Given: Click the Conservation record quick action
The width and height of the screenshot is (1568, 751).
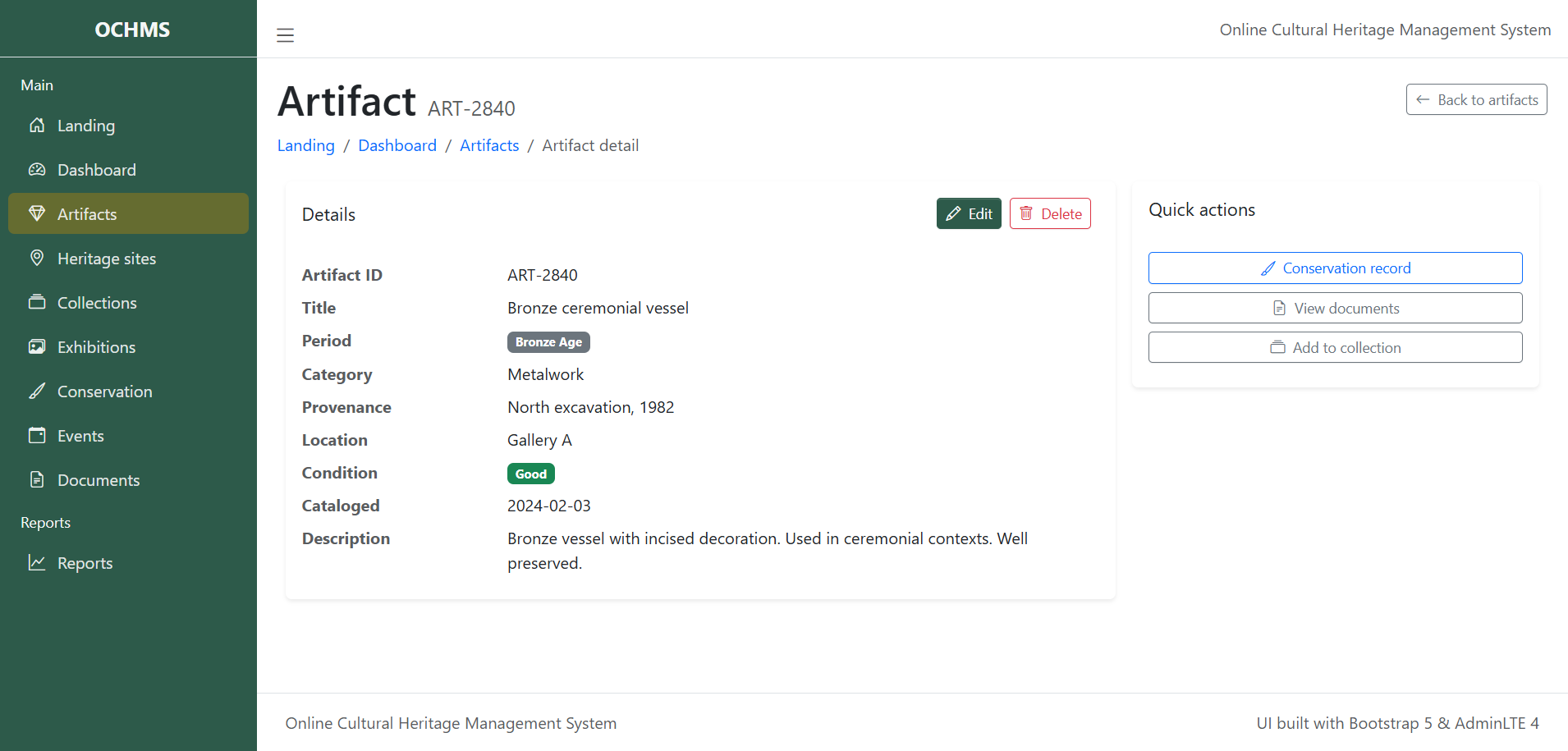Looking at the screenshot, I should coord(1335,268).
